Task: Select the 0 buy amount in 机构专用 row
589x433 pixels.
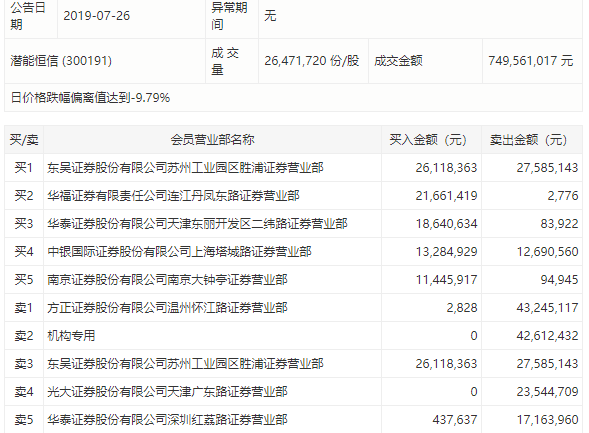Action: point(474,336)
